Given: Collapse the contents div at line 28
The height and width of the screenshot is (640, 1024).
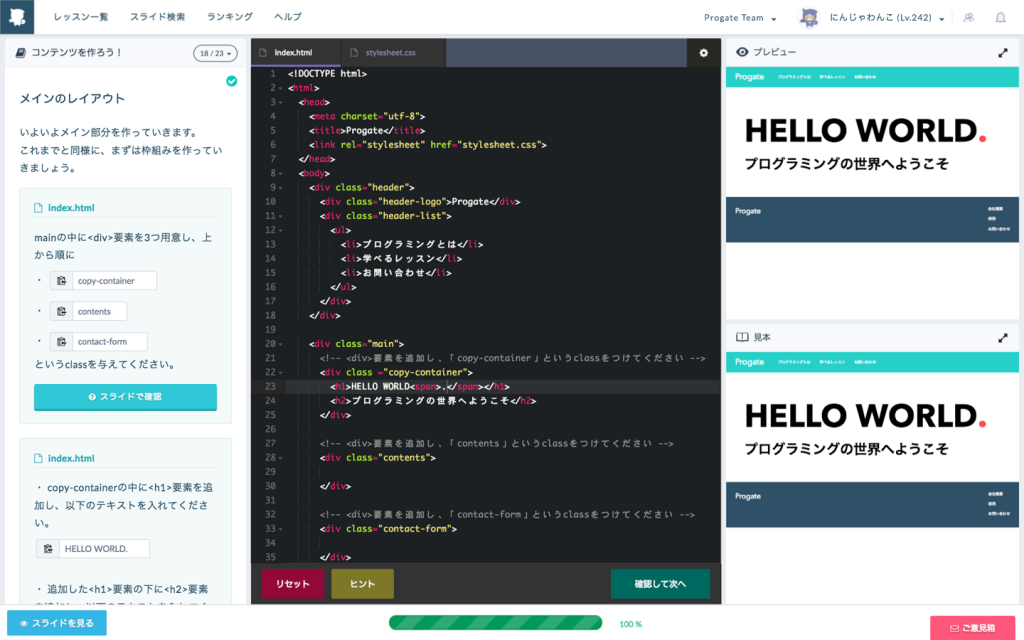Looking at the screenshot, I should pos(281,458).
